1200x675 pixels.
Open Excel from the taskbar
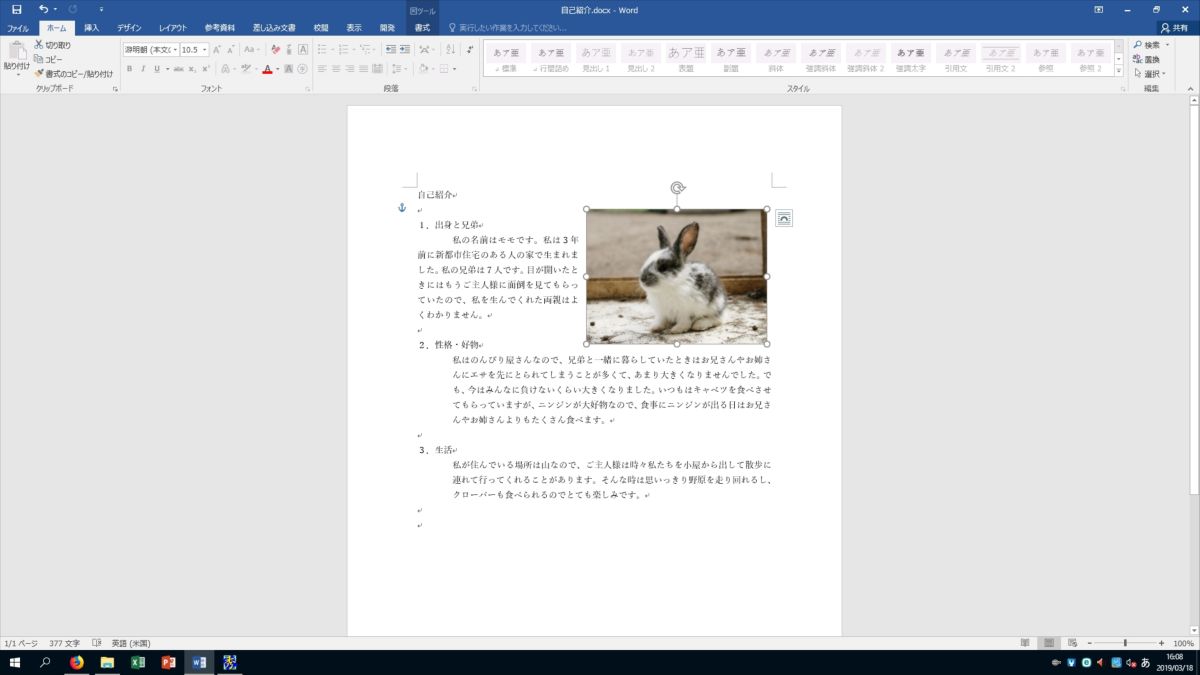tap(138, 662)
